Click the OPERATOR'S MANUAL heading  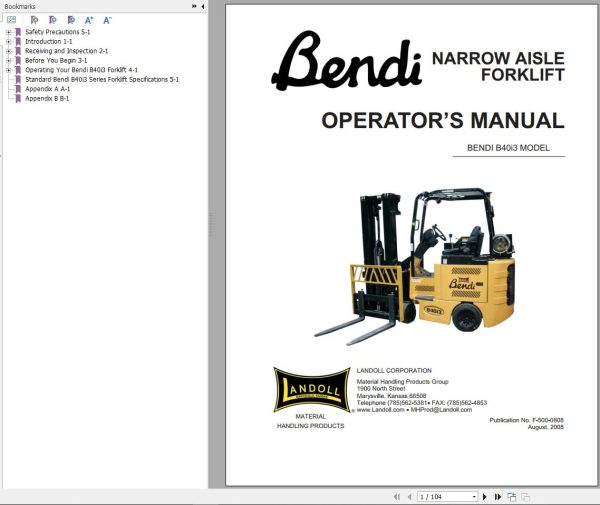pyautogui.click(x=443, y=121)
